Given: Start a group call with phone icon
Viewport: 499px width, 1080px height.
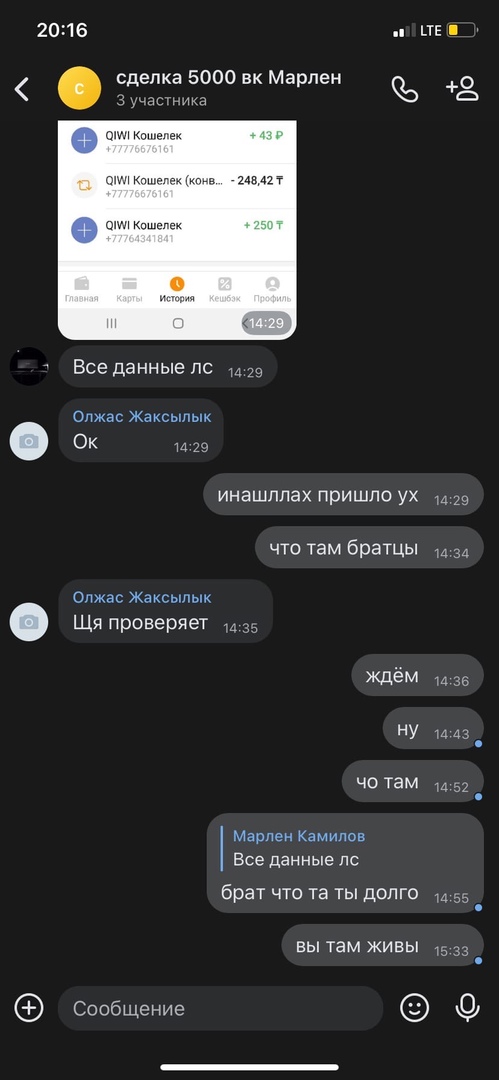Looking at the screenshot, I should click(405, 89).
